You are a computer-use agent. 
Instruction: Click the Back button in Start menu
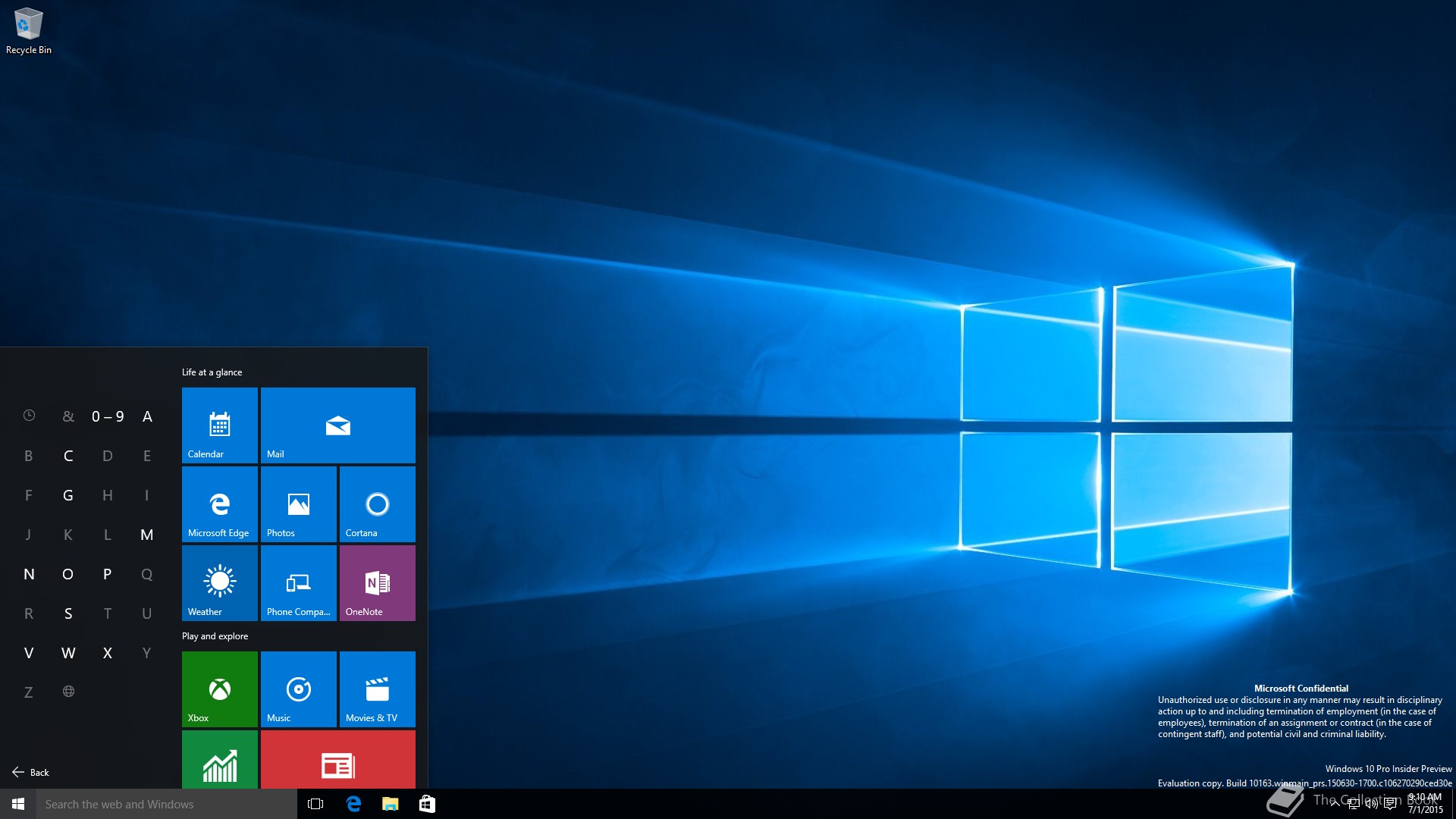click(30, 772)
